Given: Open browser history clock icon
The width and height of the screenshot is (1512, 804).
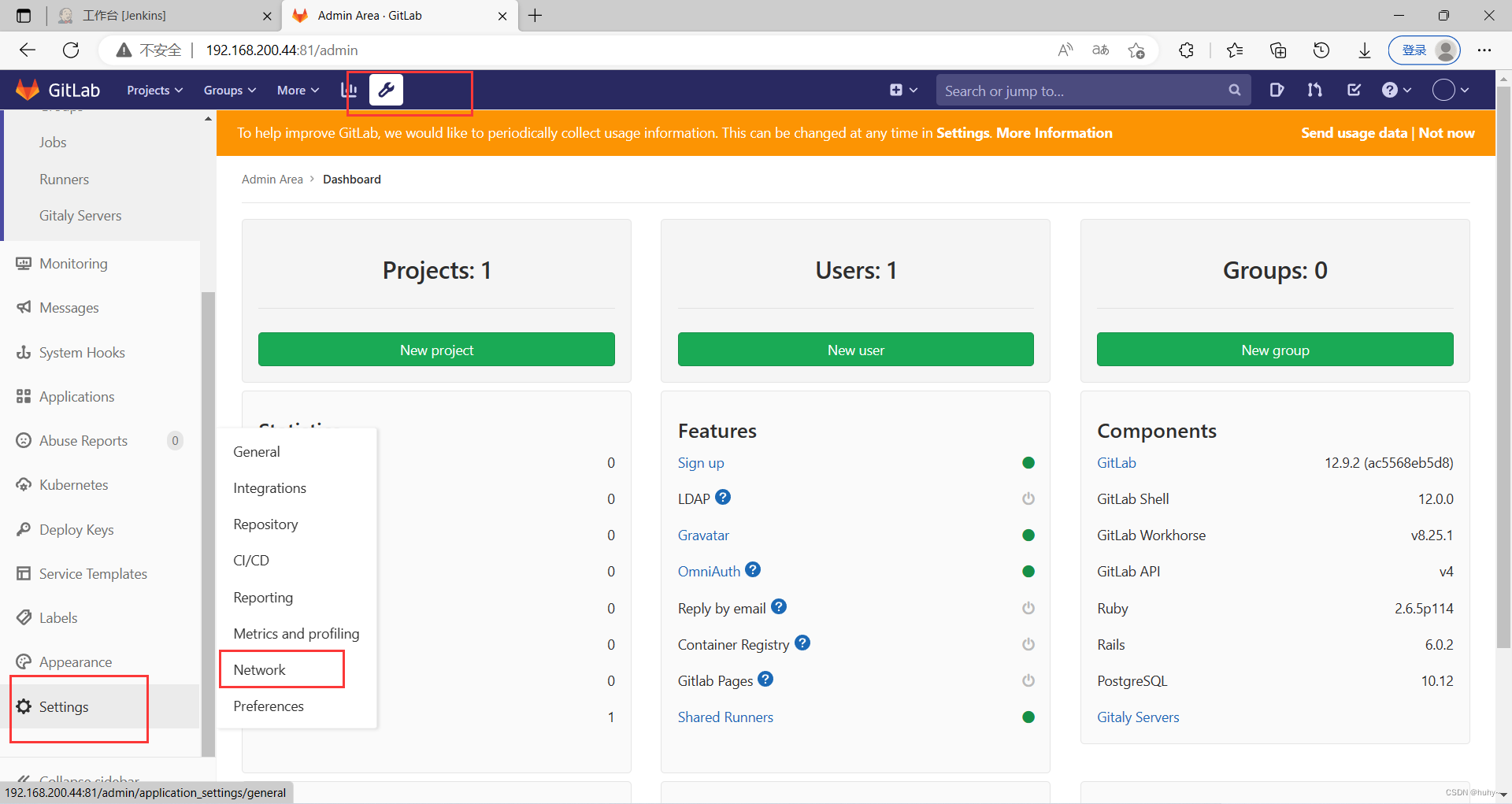Looking at the screenshot, I should click(1321, 50).
